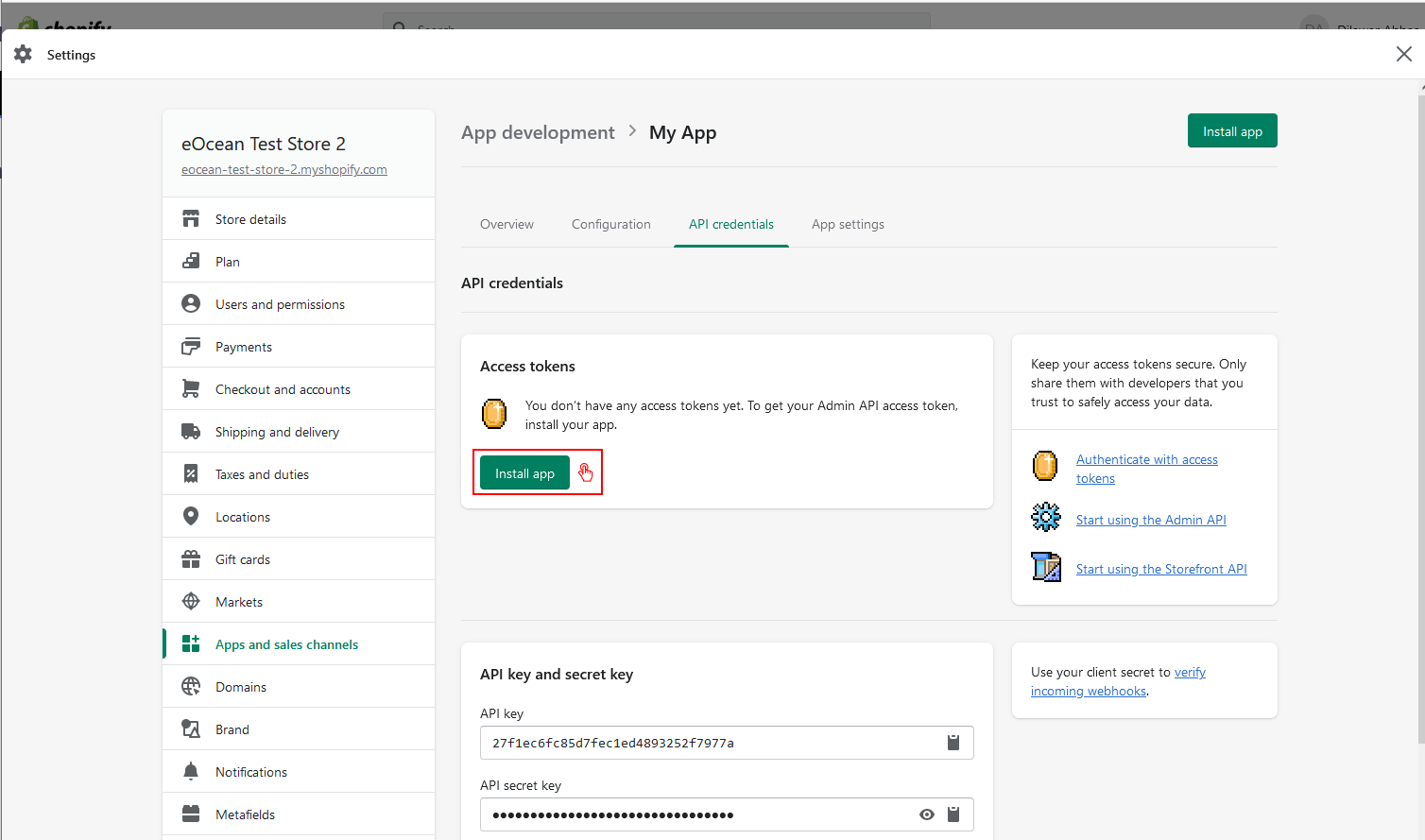Click the Notifications bell icon
The width and height of the screenshot is (1425, 840).
coord(191,772)
